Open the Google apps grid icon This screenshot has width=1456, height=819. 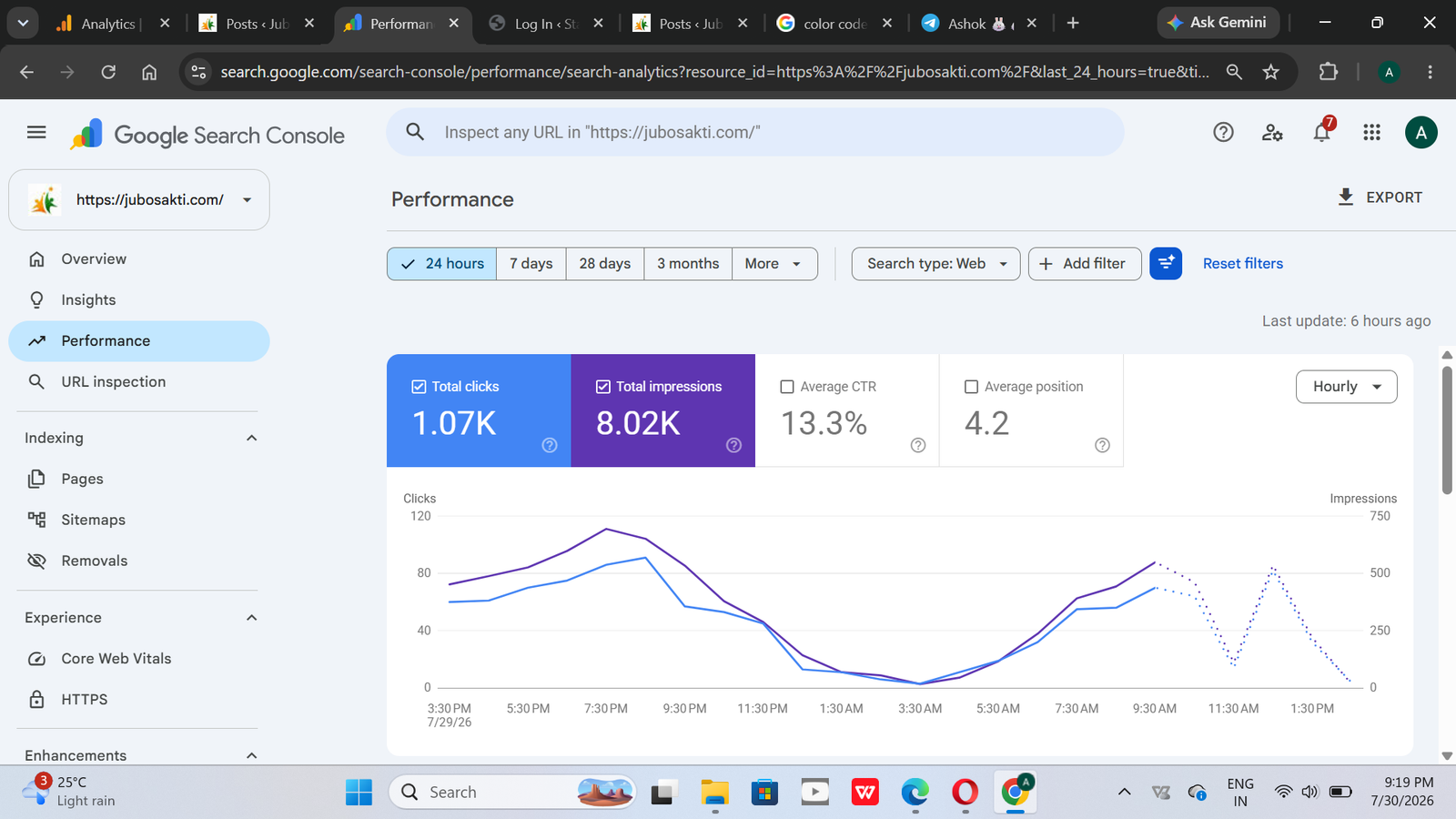[1371, 133]
